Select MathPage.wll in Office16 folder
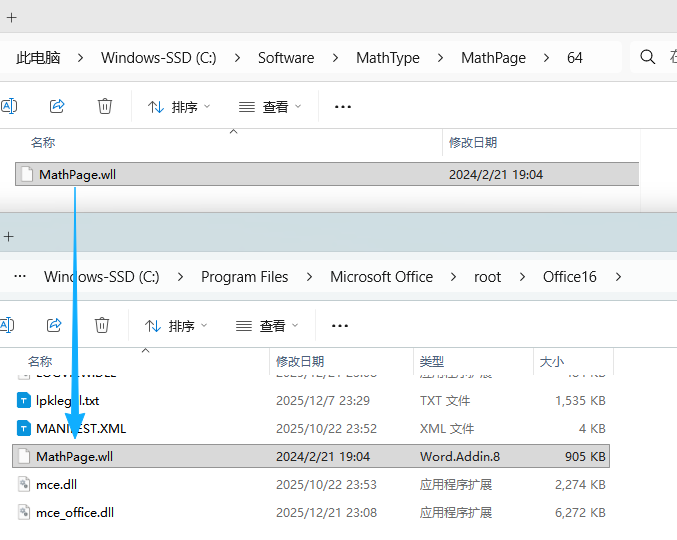This screenshot has height=540, width=677. (x=311, y=456)
